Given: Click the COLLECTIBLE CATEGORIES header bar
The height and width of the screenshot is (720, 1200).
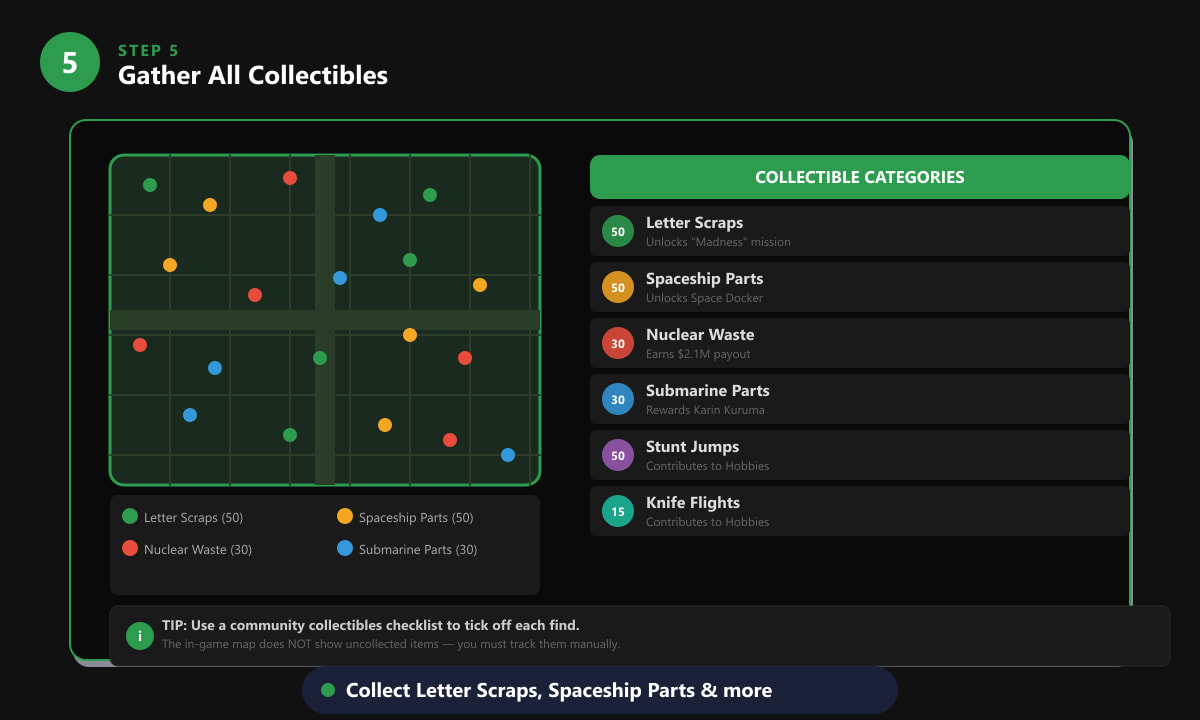Looking at the screenshot, I should point(860,177).
